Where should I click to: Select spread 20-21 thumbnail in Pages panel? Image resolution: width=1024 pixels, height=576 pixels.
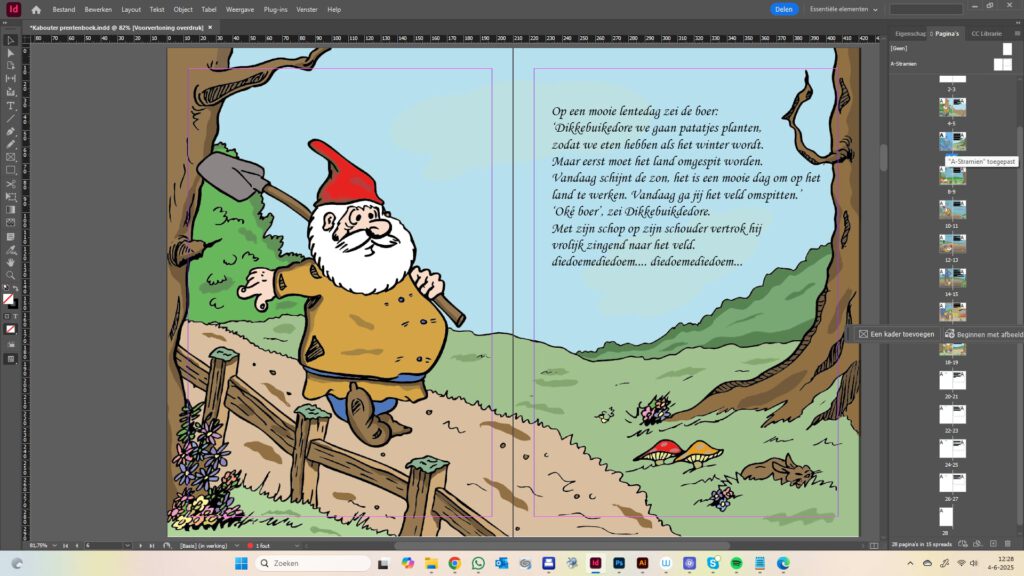click(x=952, y=380)
